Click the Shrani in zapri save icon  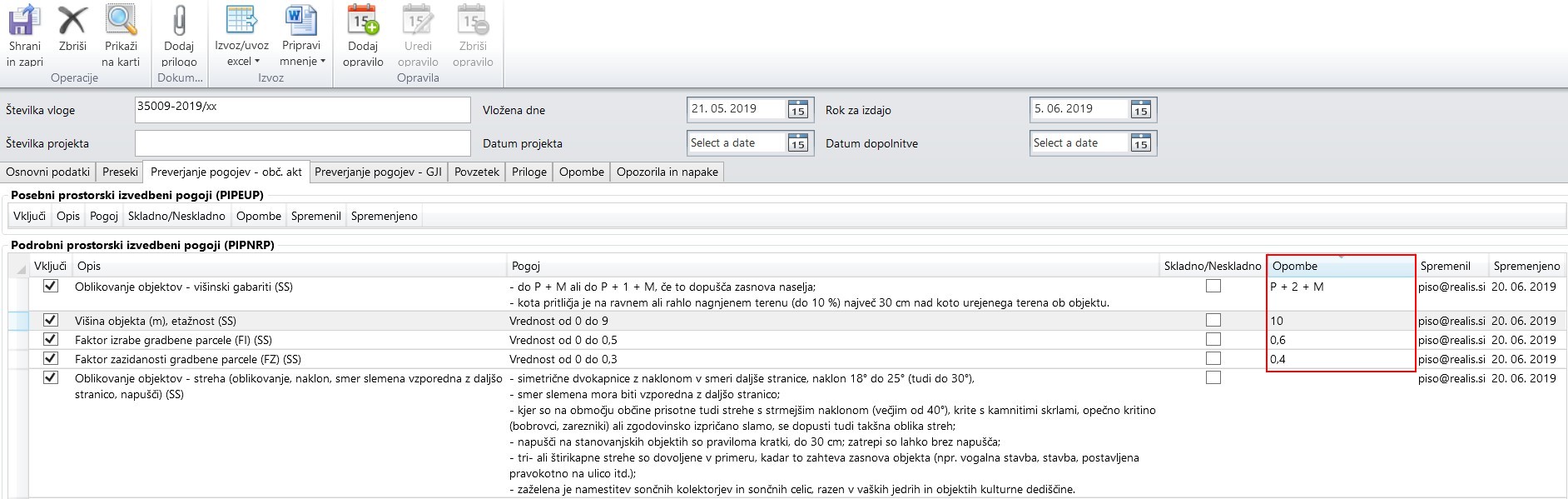click(24, 21)
